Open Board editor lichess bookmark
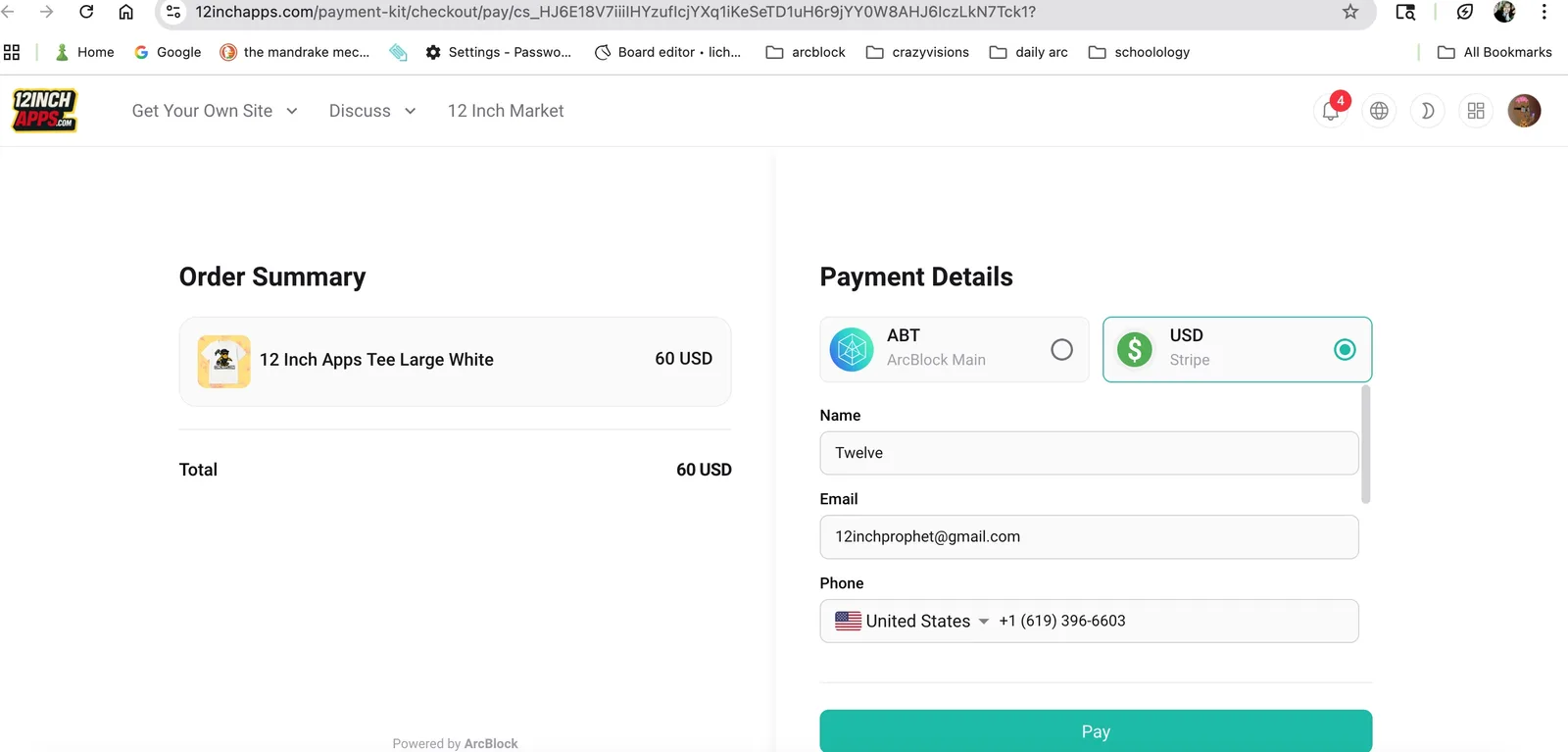 click(667, 52)
